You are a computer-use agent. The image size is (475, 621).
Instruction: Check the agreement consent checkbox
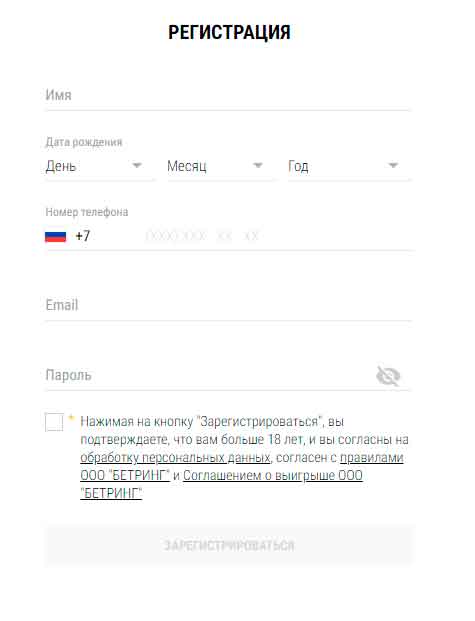point(54,422)
